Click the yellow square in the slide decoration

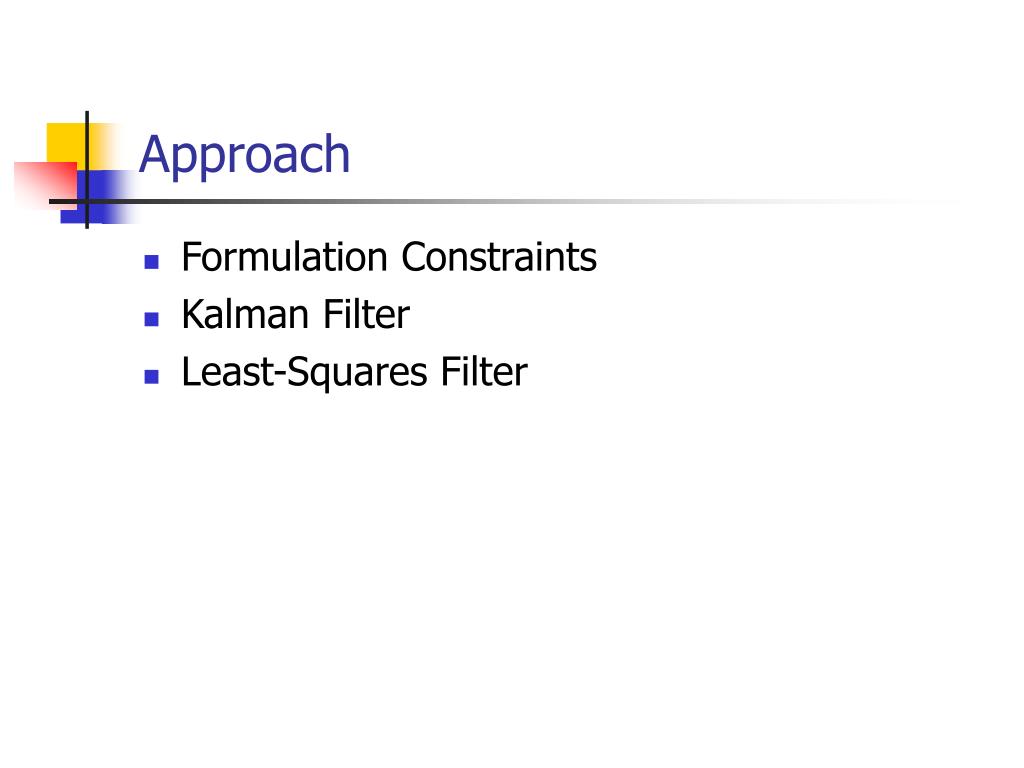[67, 144]
